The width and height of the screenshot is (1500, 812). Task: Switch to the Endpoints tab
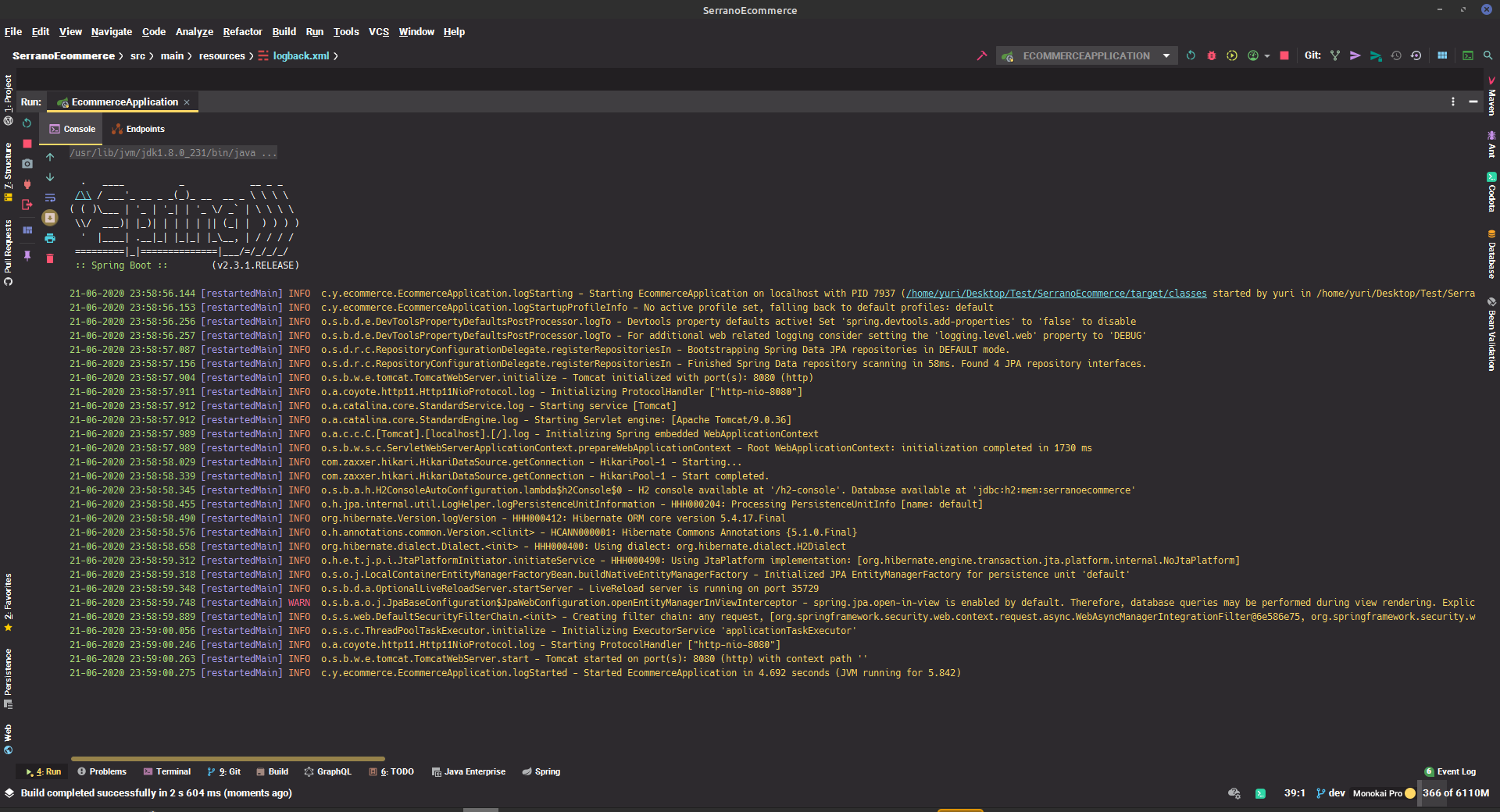pyautogui.click(x=138, y=130)
